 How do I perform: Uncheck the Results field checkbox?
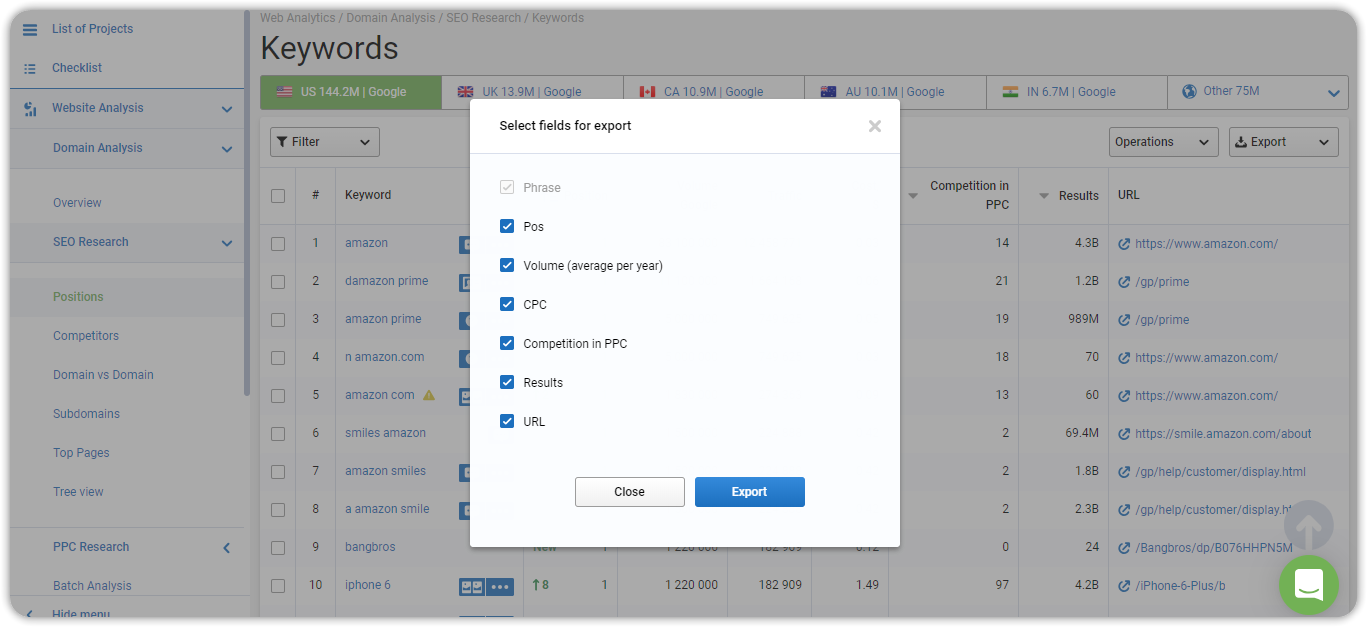507,383
